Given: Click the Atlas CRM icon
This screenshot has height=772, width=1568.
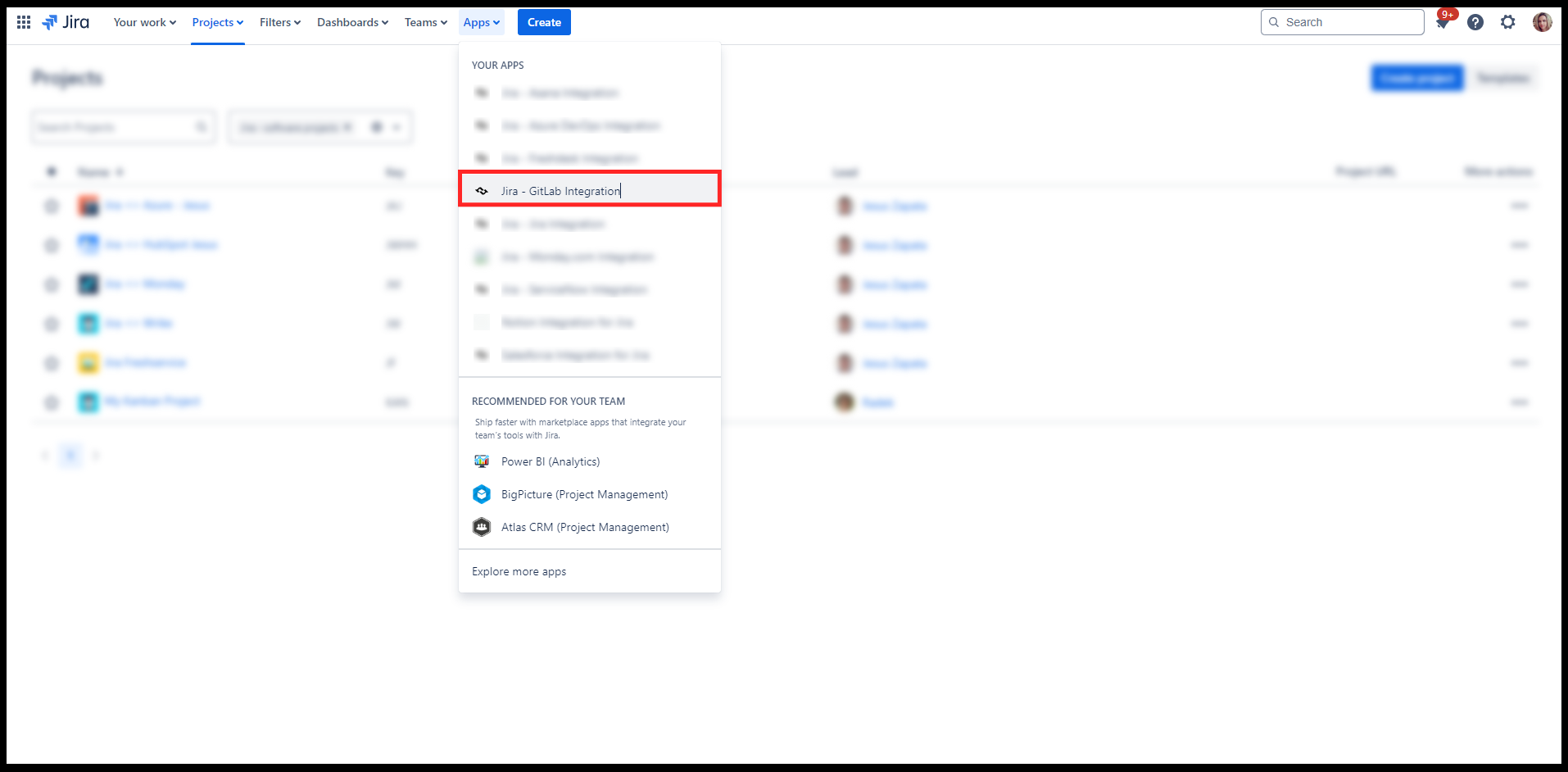Looking at the screenshot, I should click(x=482, y=527).
